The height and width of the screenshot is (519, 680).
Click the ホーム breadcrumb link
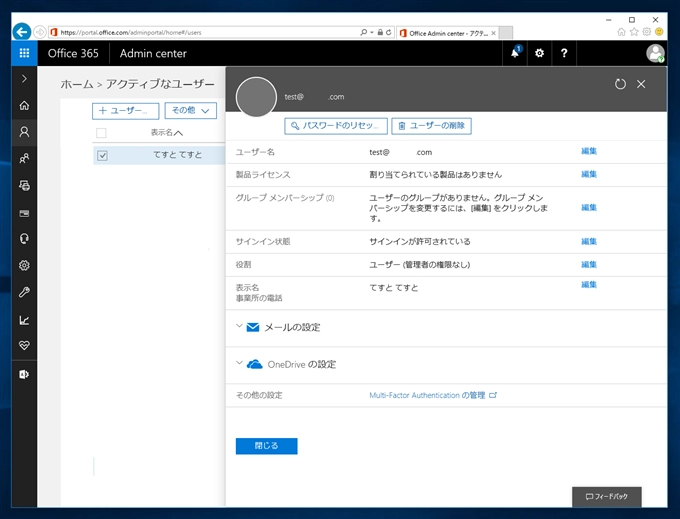[x=77, y=84]
